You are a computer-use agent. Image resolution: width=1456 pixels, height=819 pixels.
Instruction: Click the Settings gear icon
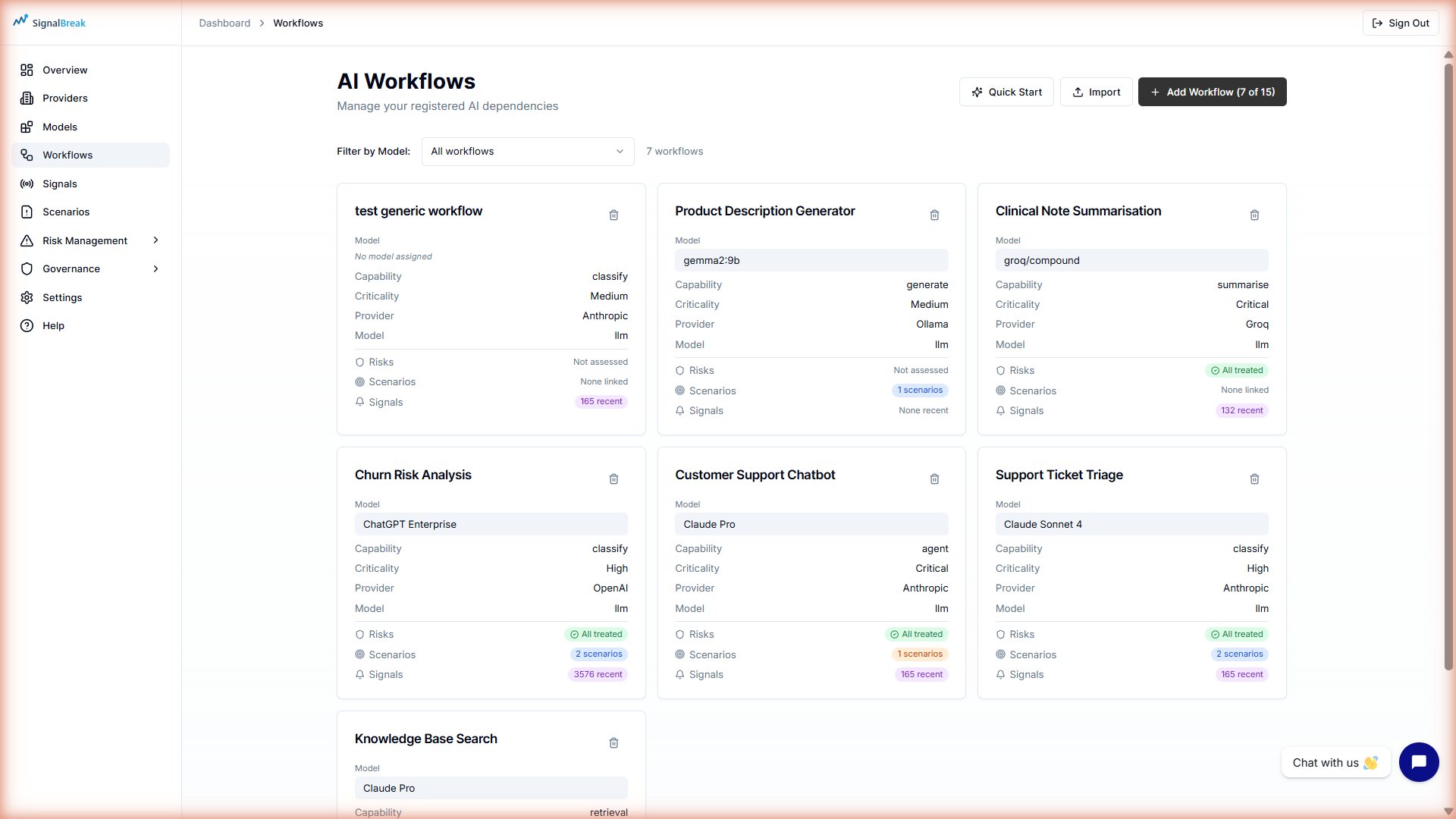27,297
